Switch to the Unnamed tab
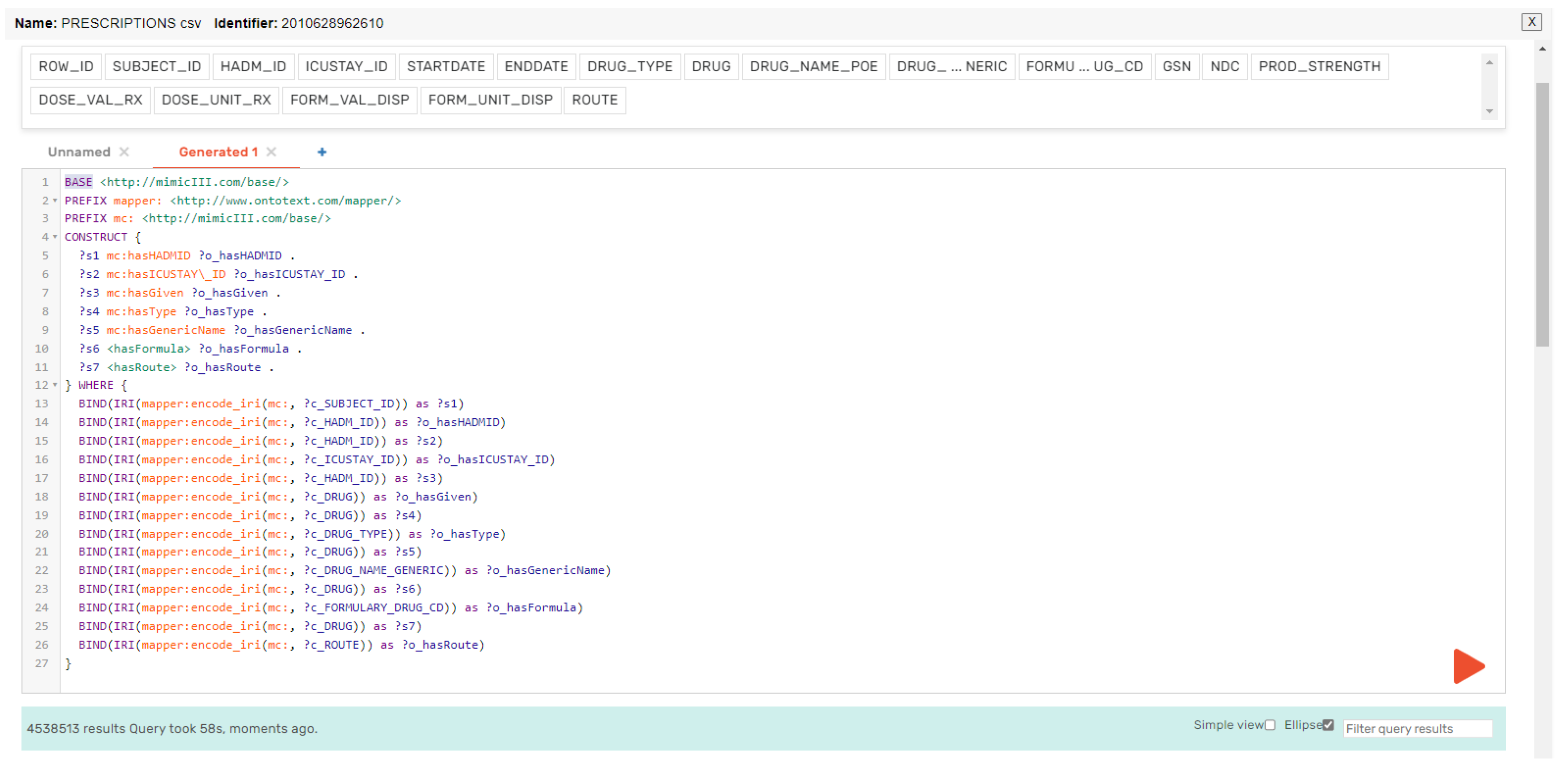The width and height of the screenshot is (1568, 768). point(79,152)
